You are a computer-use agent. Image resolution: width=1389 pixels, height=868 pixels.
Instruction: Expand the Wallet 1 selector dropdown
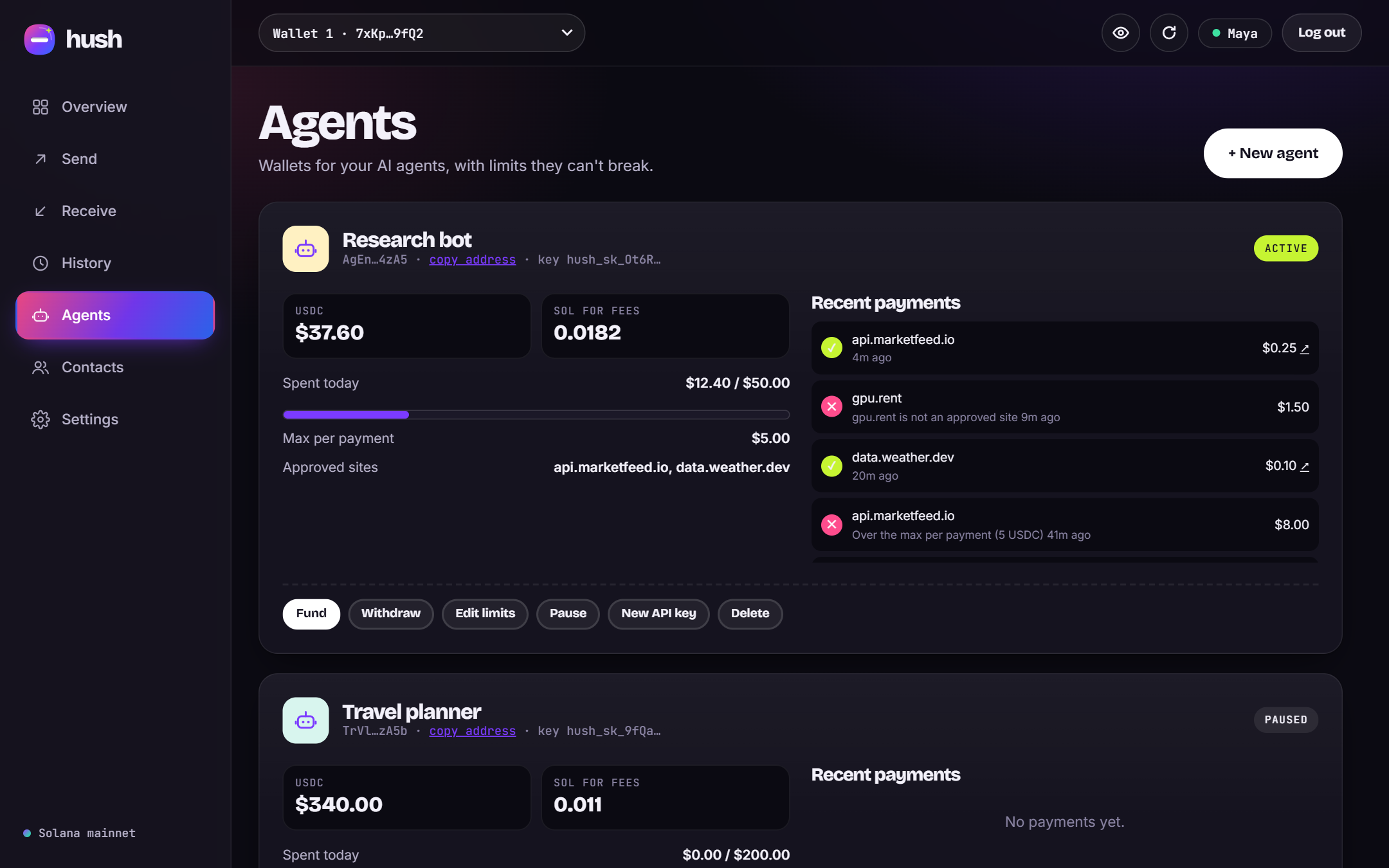[422, 33]
